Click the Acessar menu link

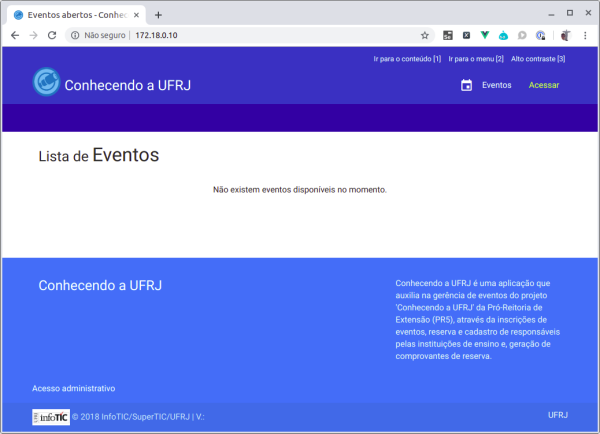coord(544,85)
